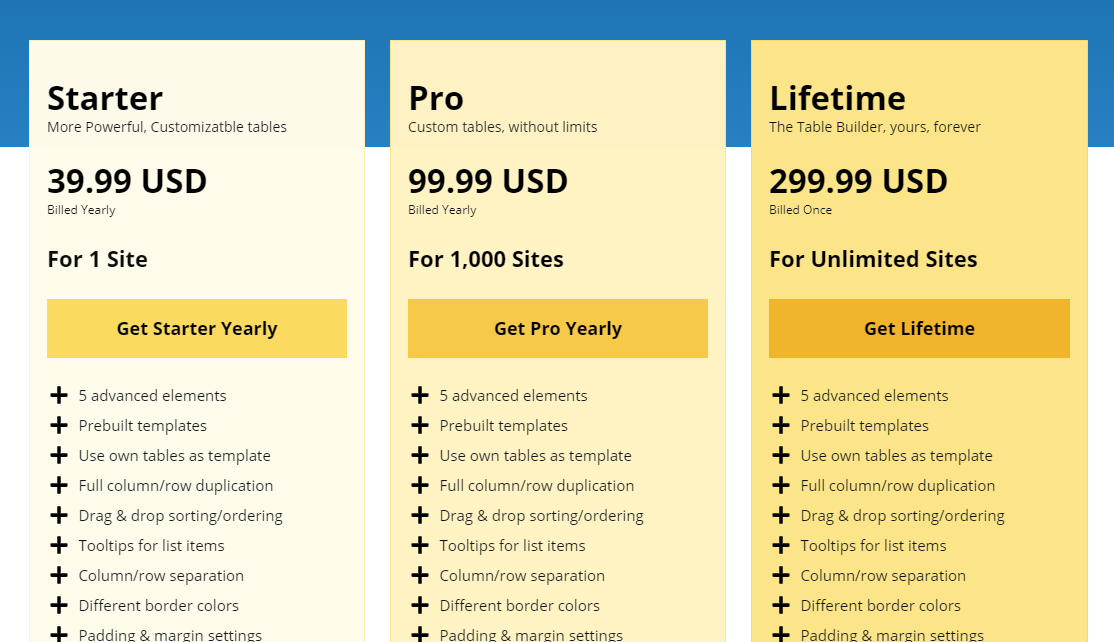Click Lifetime 'Different border colors' feature text
1114x642 pixels.
880,606
